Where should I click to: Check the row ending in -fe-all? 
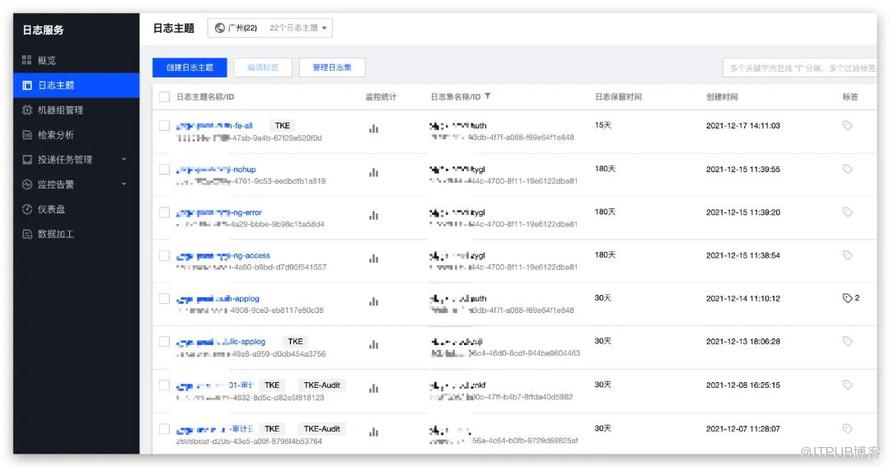coord(165,125)
